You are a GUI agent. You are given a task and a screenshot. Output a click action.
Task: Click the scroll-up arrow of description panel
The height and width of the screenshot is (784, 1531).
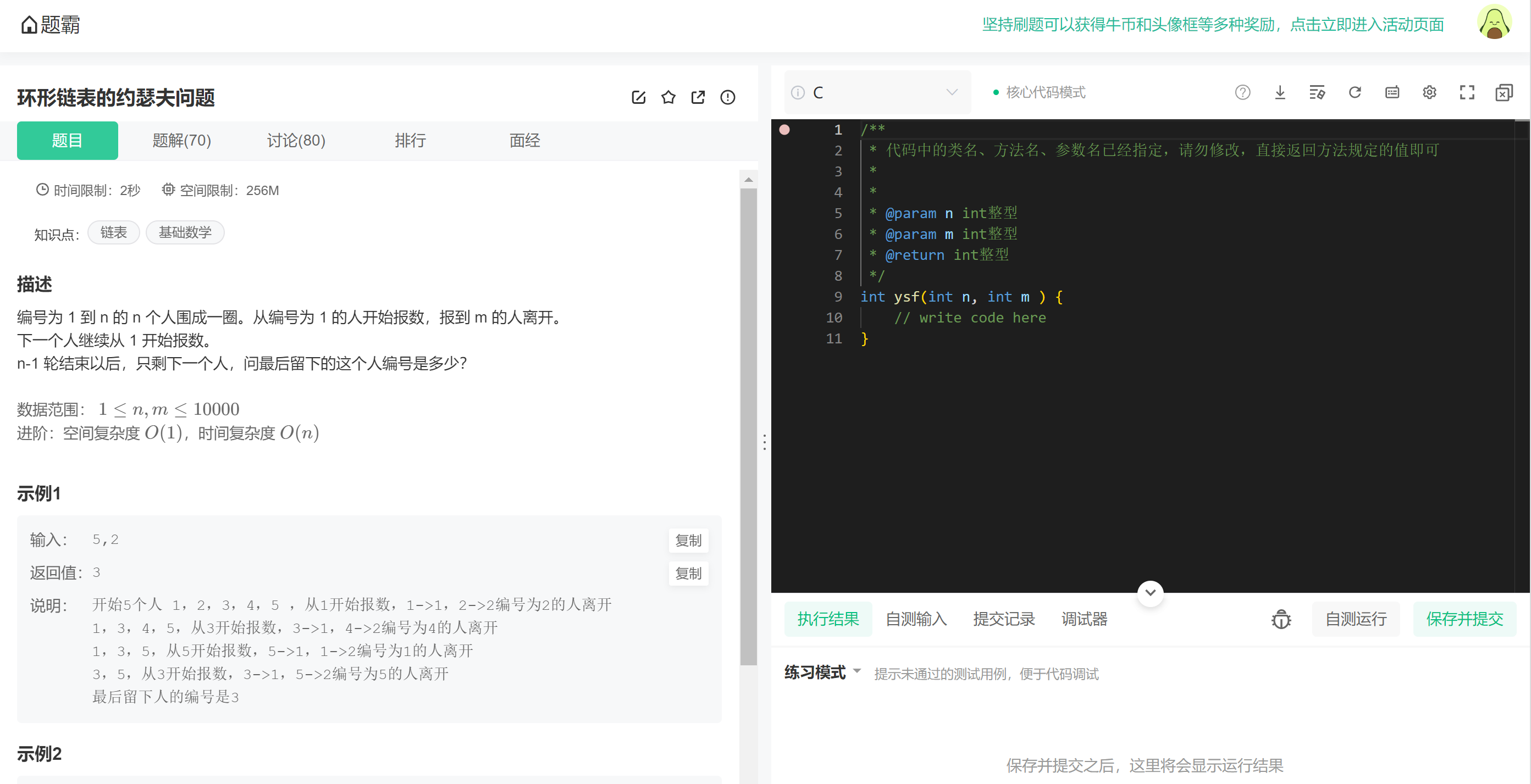coord(748,179)
